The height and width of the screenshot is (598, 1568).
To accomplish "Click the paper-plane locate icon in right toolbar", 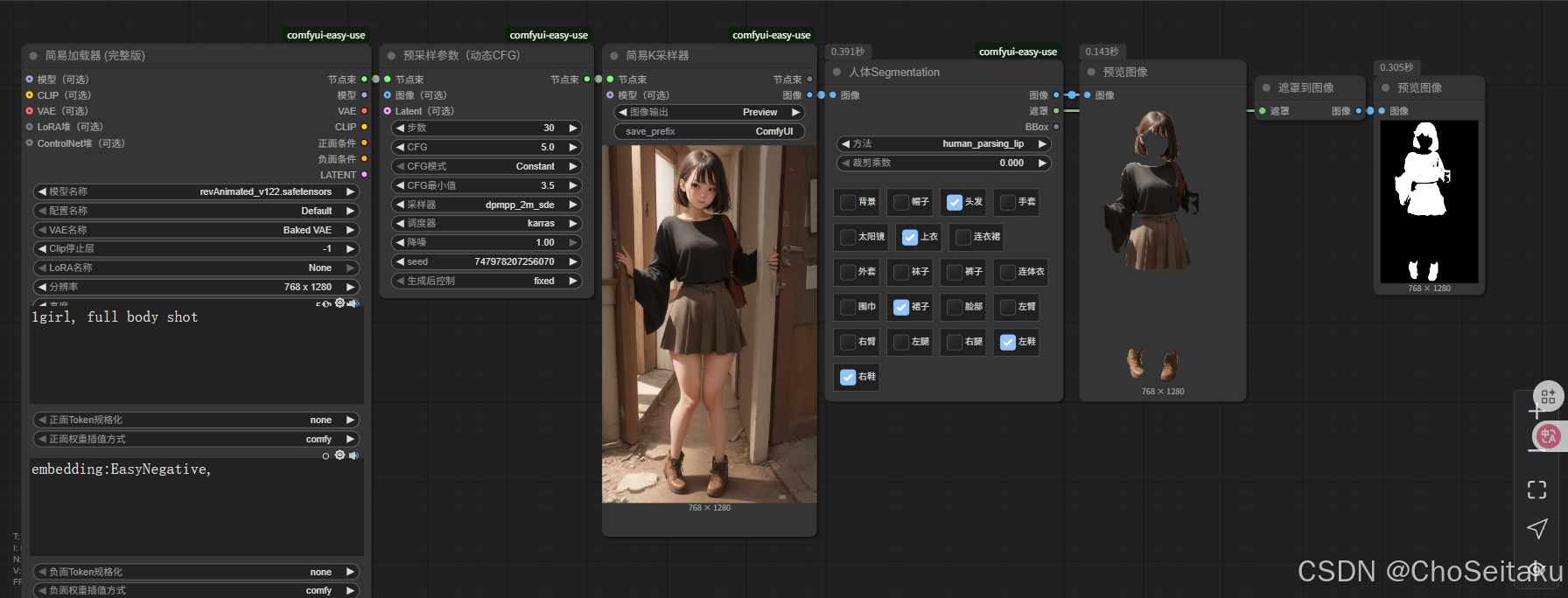I will (x=1536, y=528).
